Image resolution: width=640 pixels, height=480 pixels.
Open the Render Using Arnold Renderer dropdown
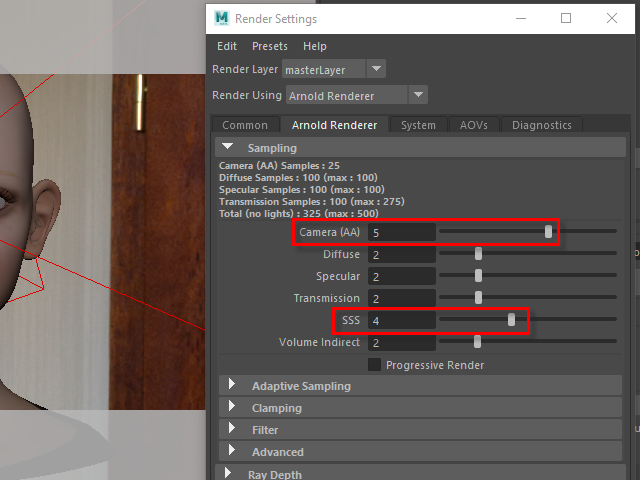(356, 96)
